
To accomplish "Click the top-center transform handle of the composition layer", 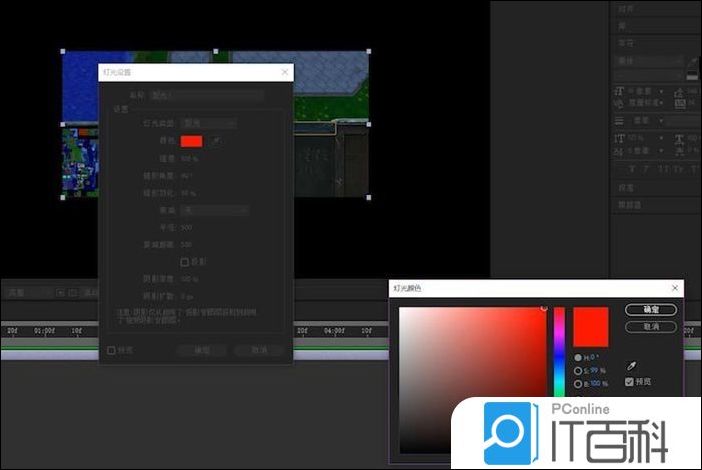I will [x=216, y=51].
